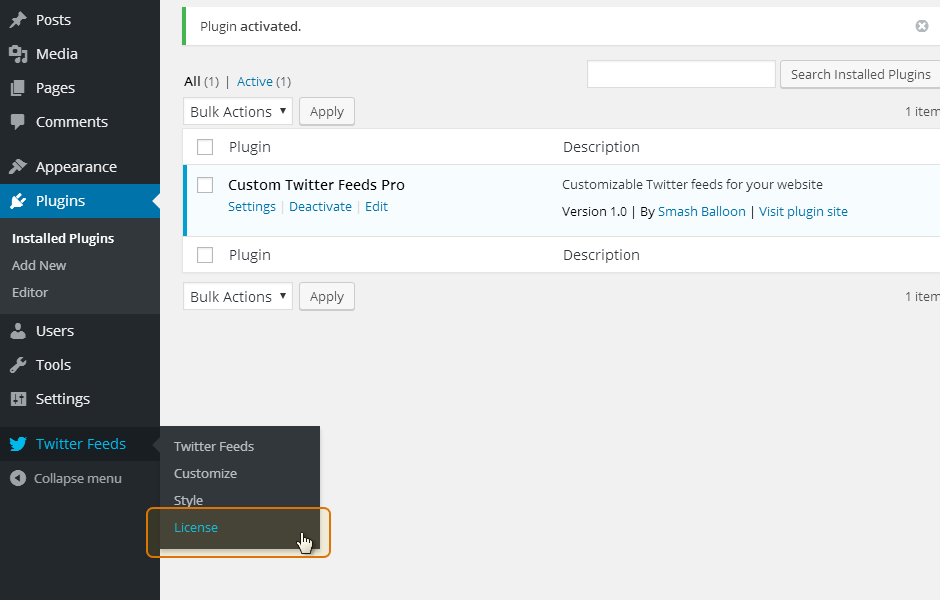Screen dimensions: 940x600
Task: Open Customize in Twitter Feeds submenu
Action: [x=206, y=474]
